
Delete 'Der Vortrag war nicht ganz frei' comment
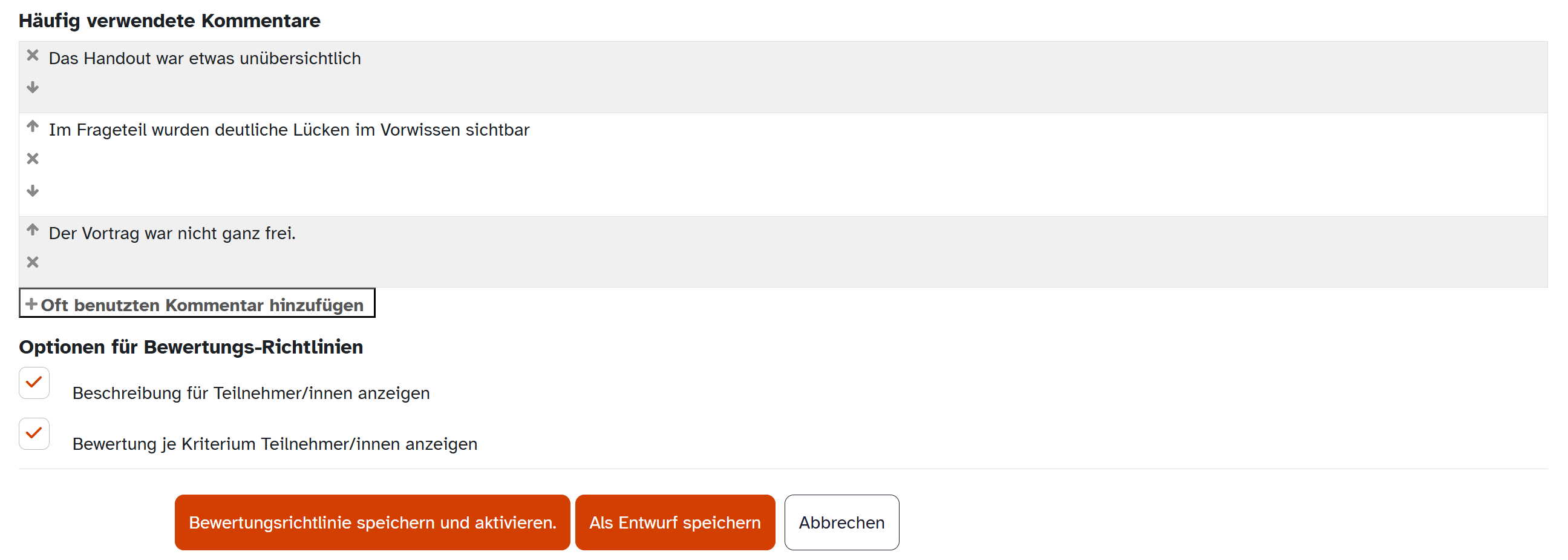tap(33, 263)
